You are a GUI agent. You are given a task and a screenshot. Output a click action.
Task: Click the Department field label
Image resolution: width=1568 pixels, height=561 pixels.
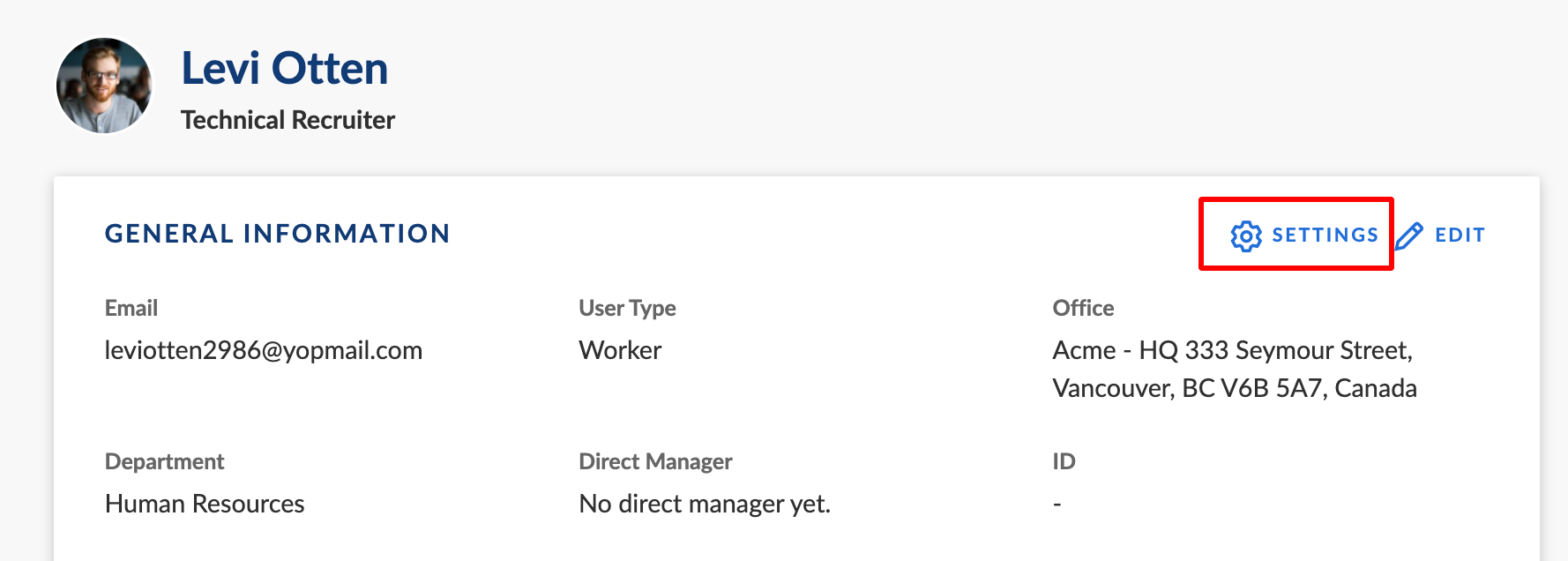(164, 461)
